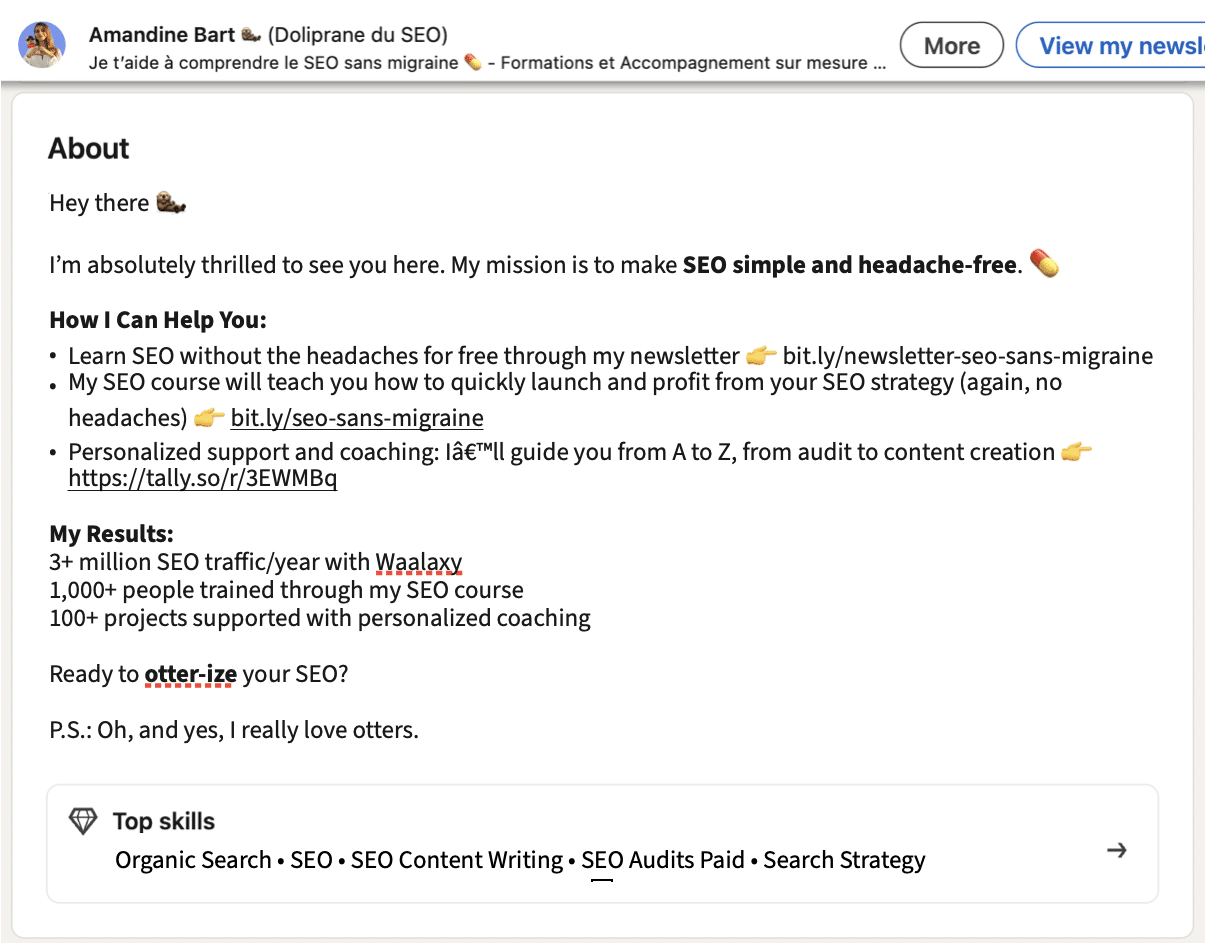Open Amandine Bart's profile photo
The width and height of the screenshot is (1206, 944).
click(41, 44)
